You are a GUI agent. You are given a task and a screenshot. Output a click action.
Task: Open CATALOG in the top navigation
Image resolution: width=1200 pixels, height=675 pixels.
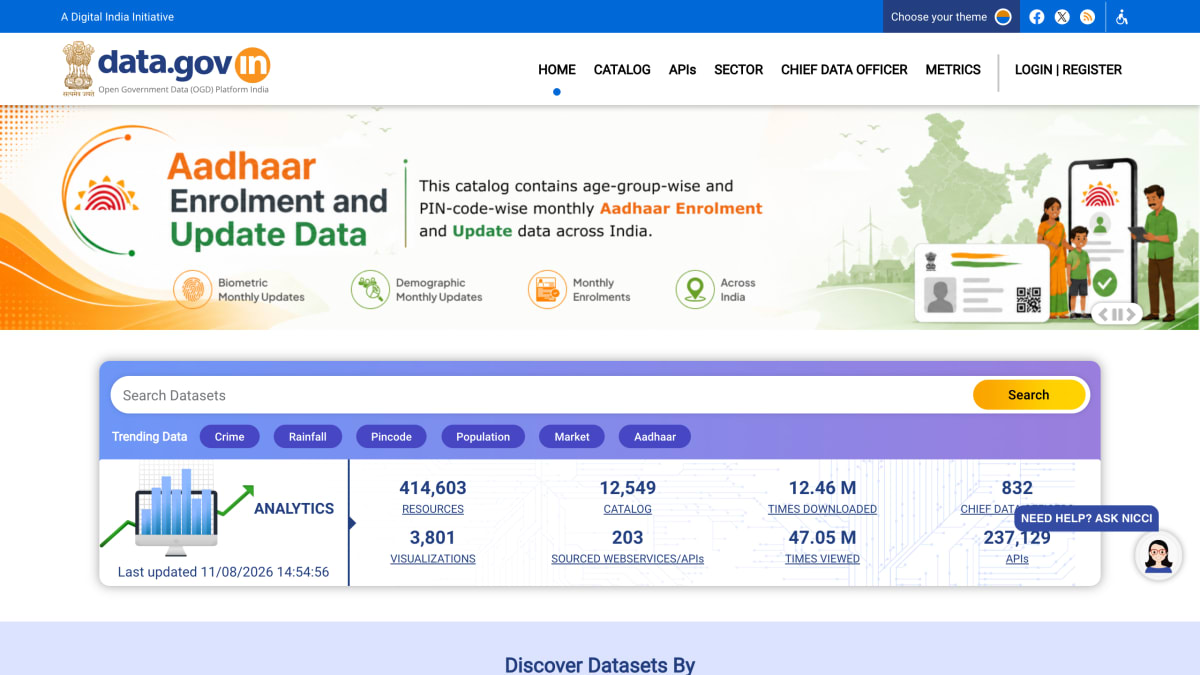(x=622, y=70)
